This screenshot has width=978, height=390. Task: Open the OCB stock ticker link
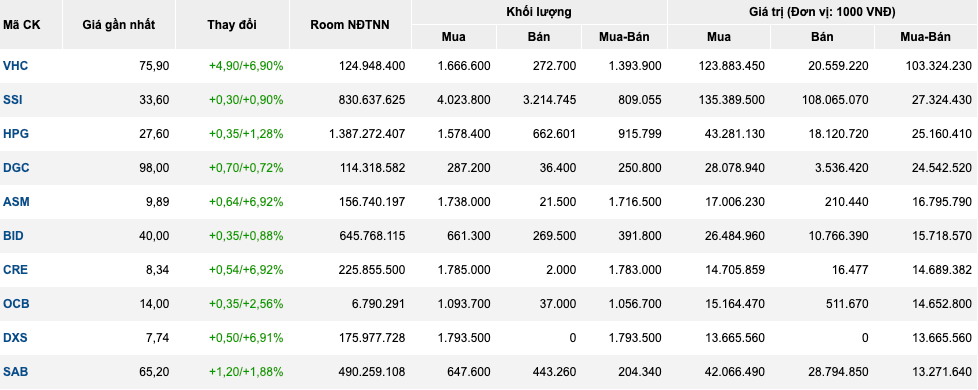(16, 304)
